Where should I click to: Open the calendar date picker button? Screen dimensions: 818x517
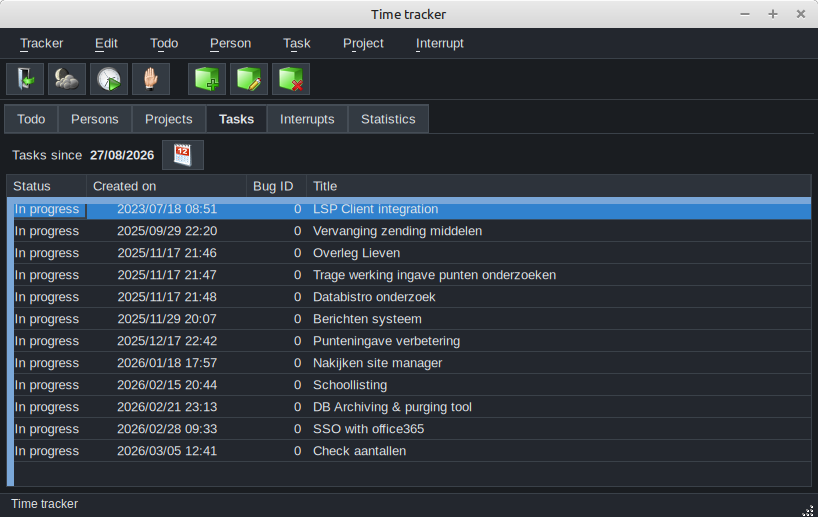(x=183, y=155)
